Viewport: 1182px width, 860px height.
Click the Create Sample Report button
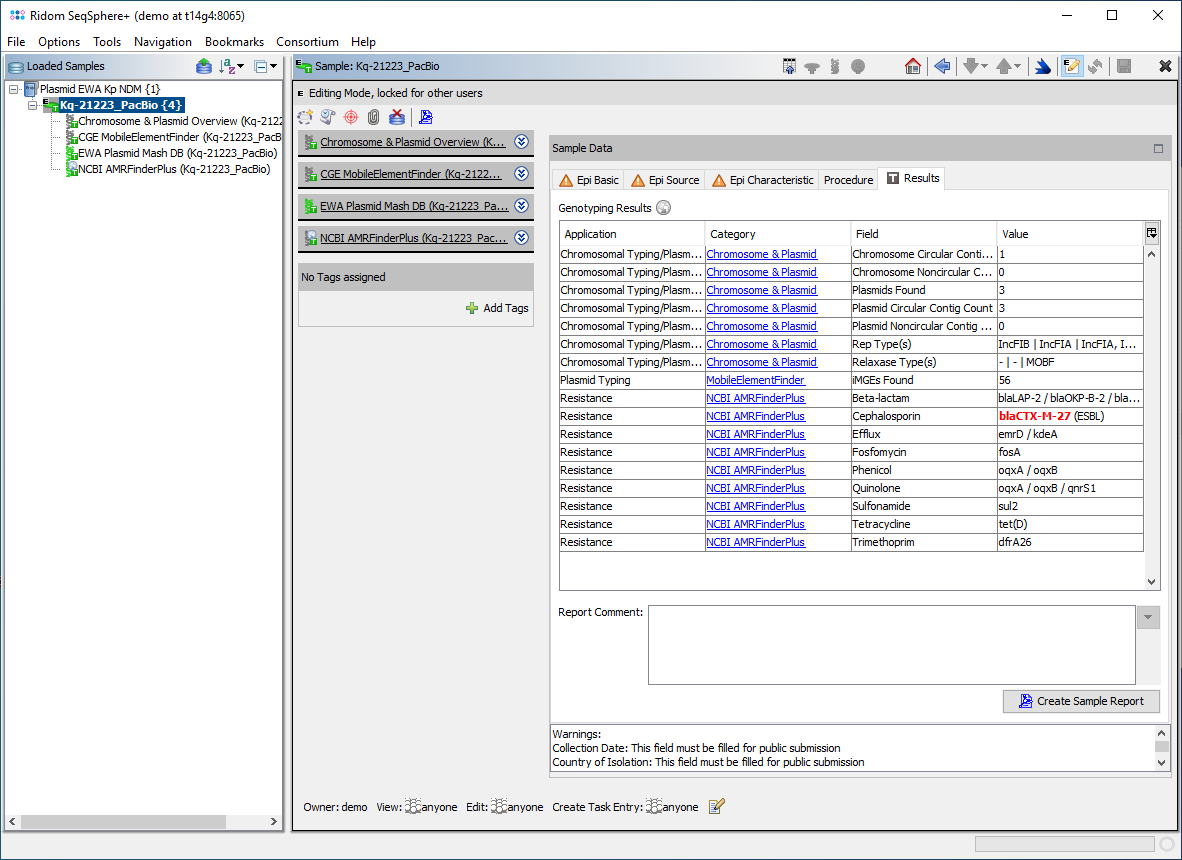1081,701
